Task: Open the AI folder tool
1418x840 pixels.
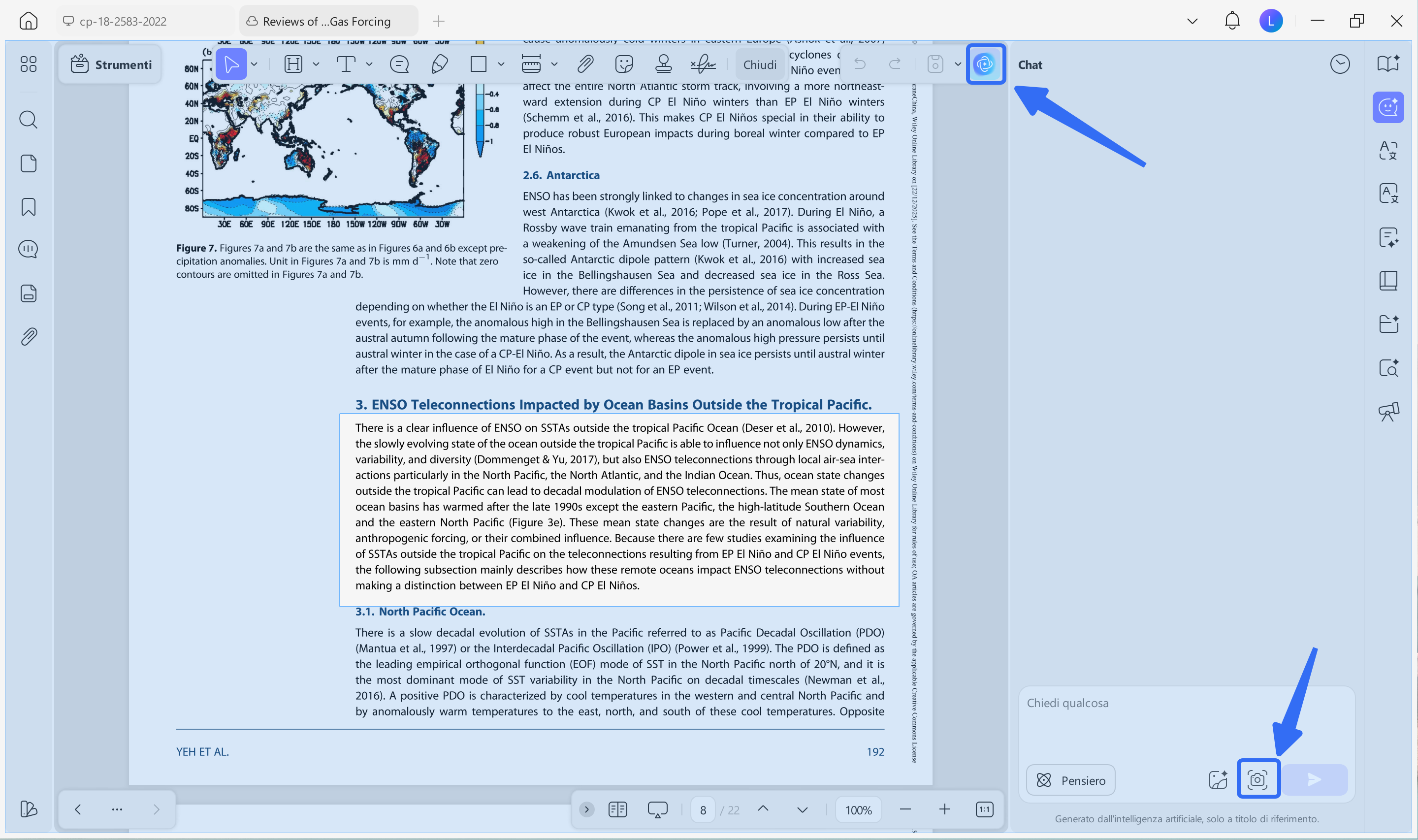Action: (x=1388, y=324)
